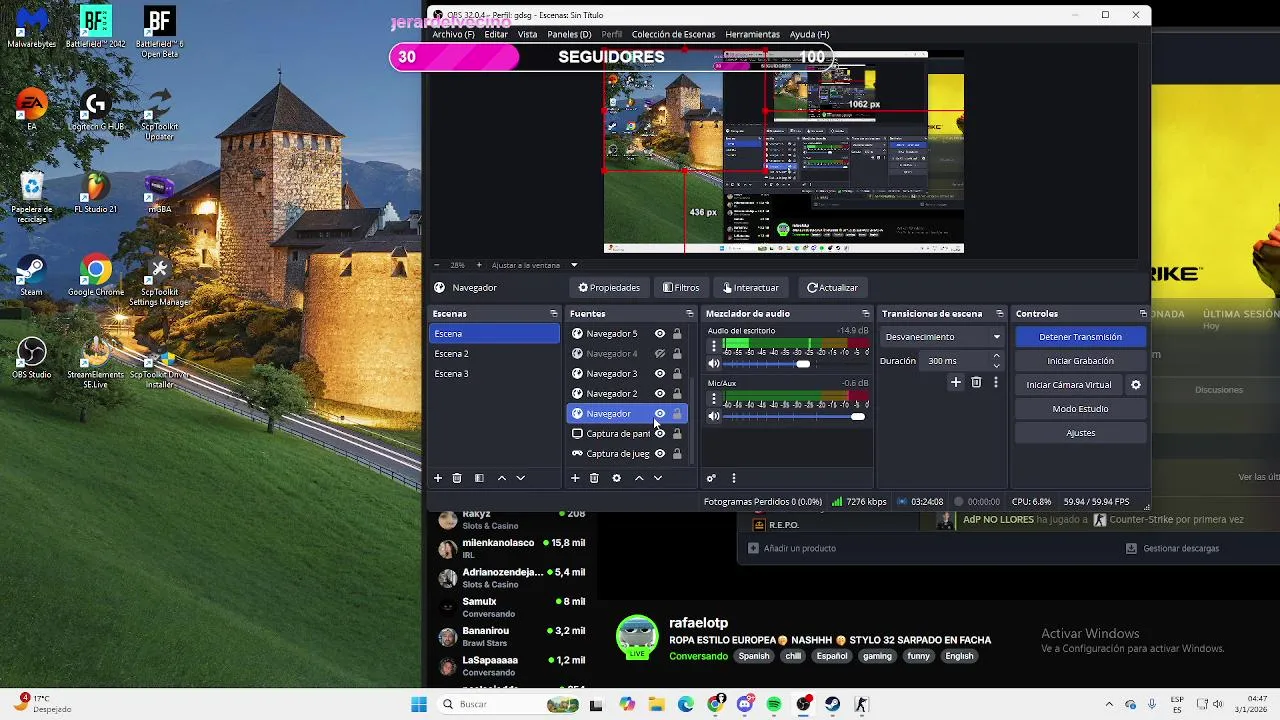The height and width of the screenshot is (720, 1280).
Task: Click Detener Transmisión button
Action: (1080, 337)
